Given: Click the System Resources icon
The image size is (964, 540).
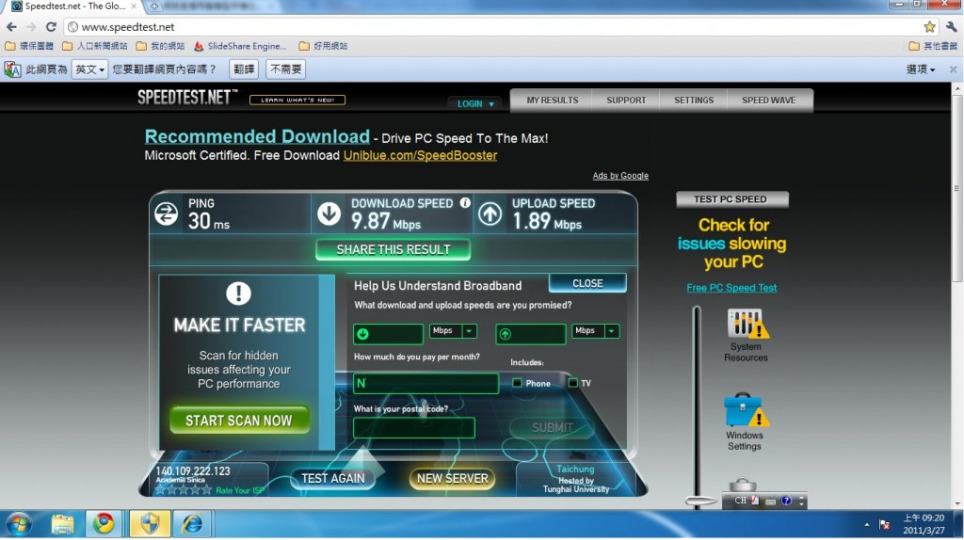Looking at the screenshot, I should pos(746,325).
